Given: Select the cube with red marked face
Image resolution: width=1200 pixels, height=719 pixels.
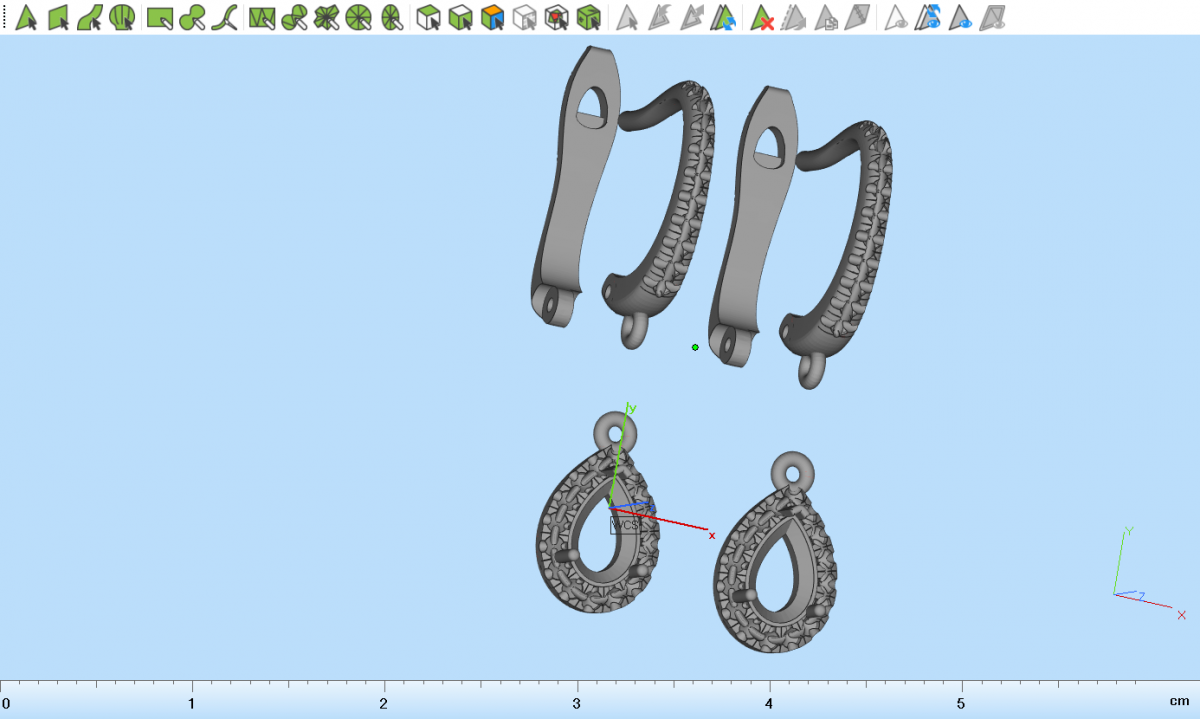Looking at the screenshot, I should [557, 17].
